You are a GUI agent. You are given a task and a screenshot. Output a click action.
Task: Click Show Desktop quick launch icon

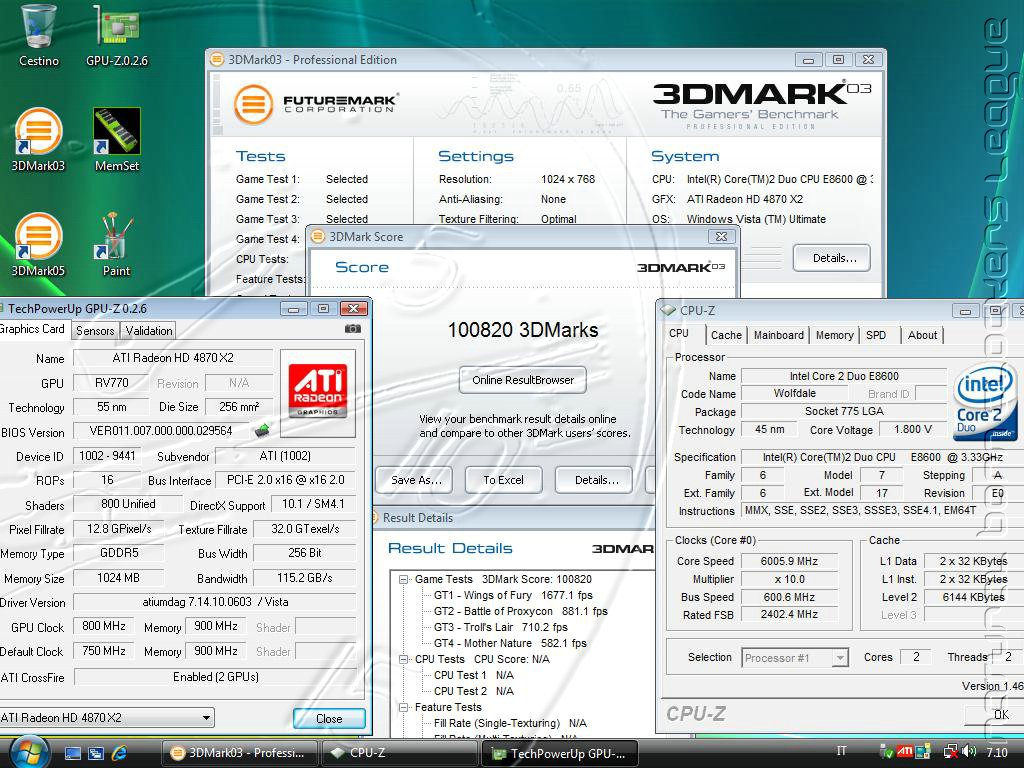(x=72, y=754)
